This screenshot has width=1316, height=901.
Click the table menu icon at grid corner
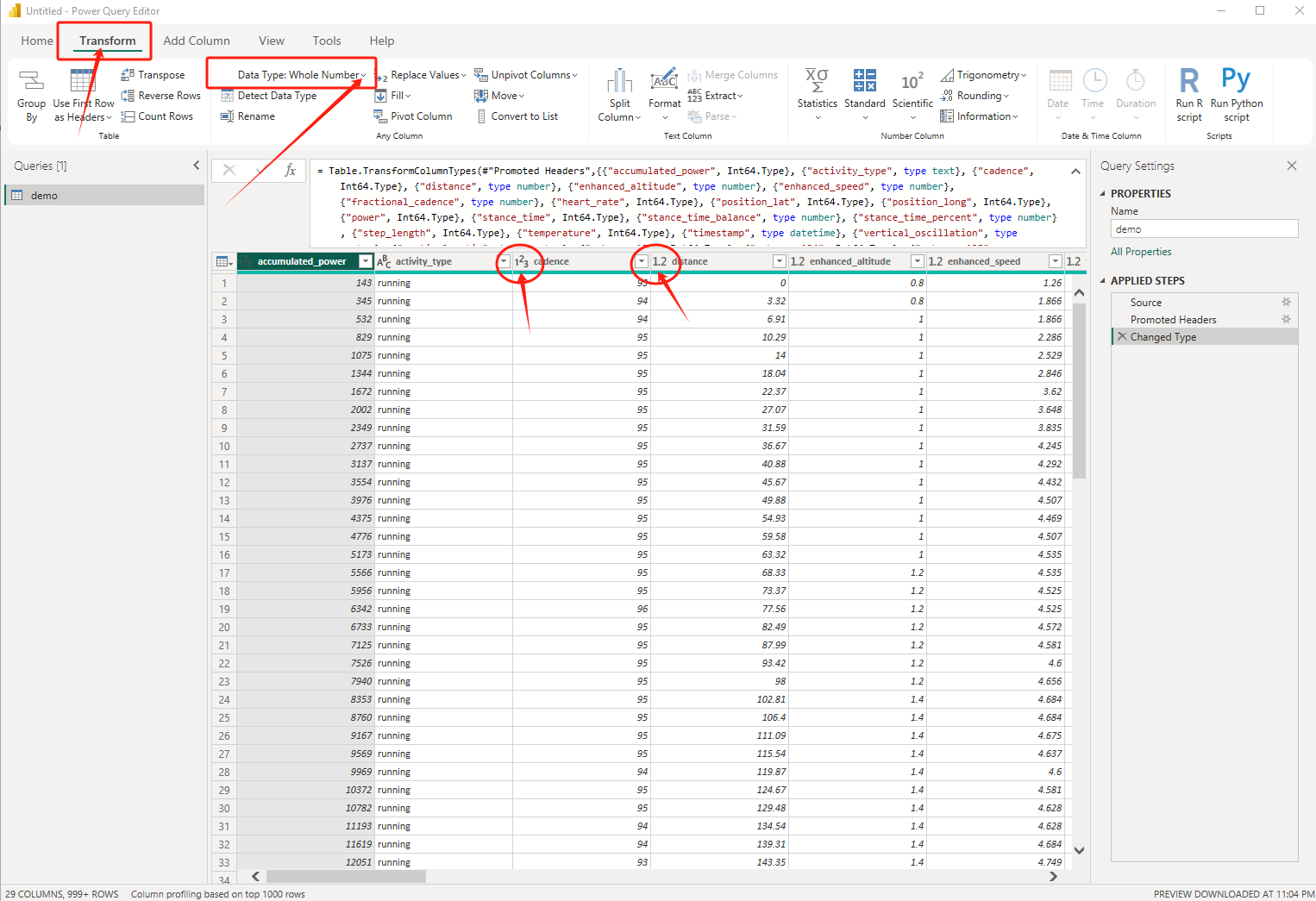click(x=224, y=261)
